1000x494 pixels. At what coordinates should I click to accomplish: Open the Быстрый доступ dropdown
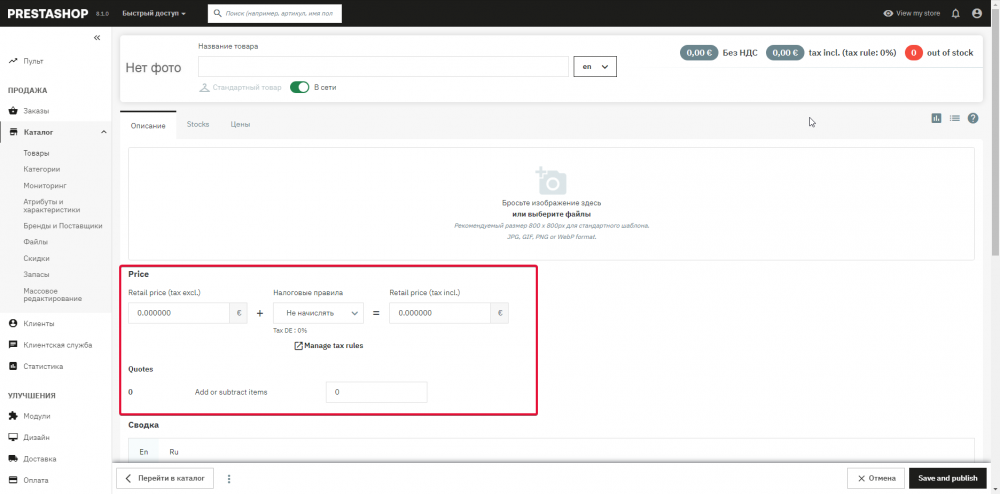tap(154, 13)
